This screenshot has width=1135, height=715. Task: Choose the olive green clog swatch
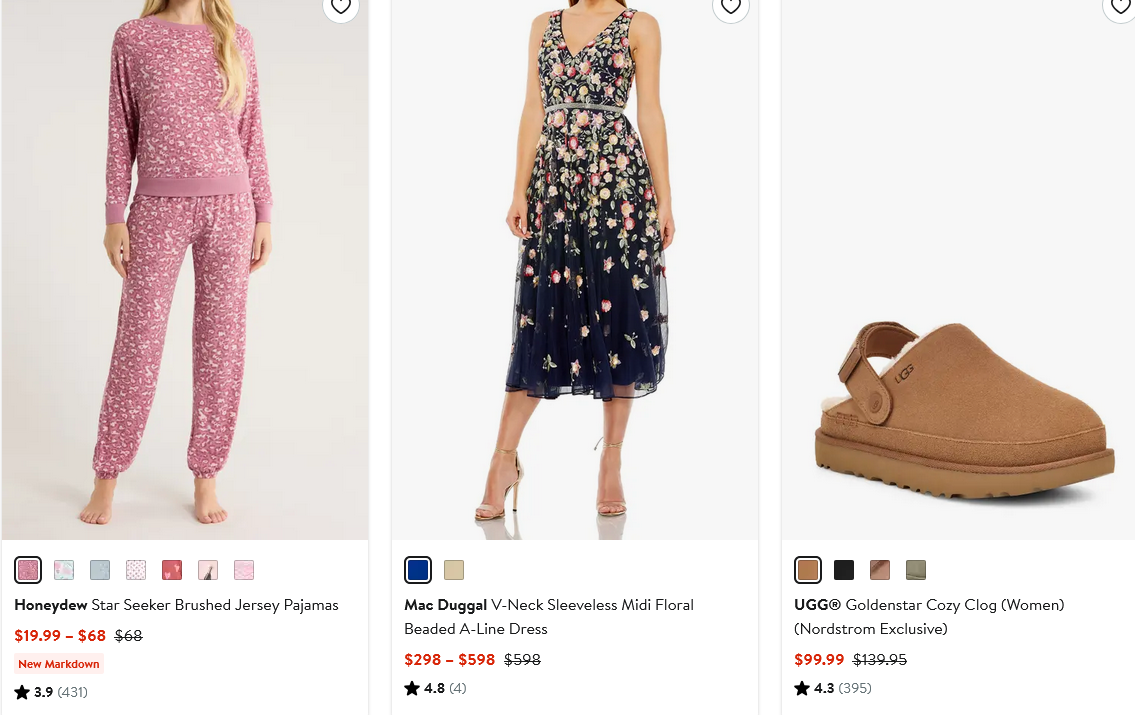click(916, 570)
